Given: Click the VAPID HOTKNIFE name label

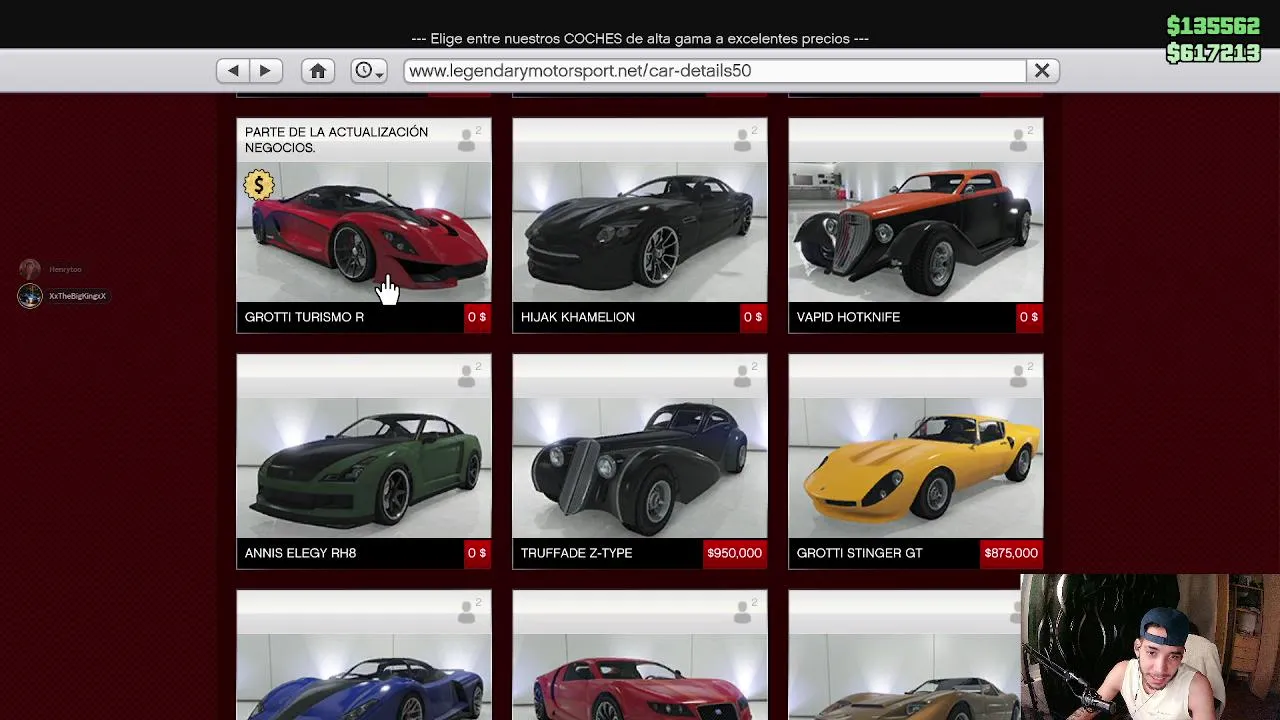Looking at the screenshot, I should pyautogui.click(x=848, y=317).
